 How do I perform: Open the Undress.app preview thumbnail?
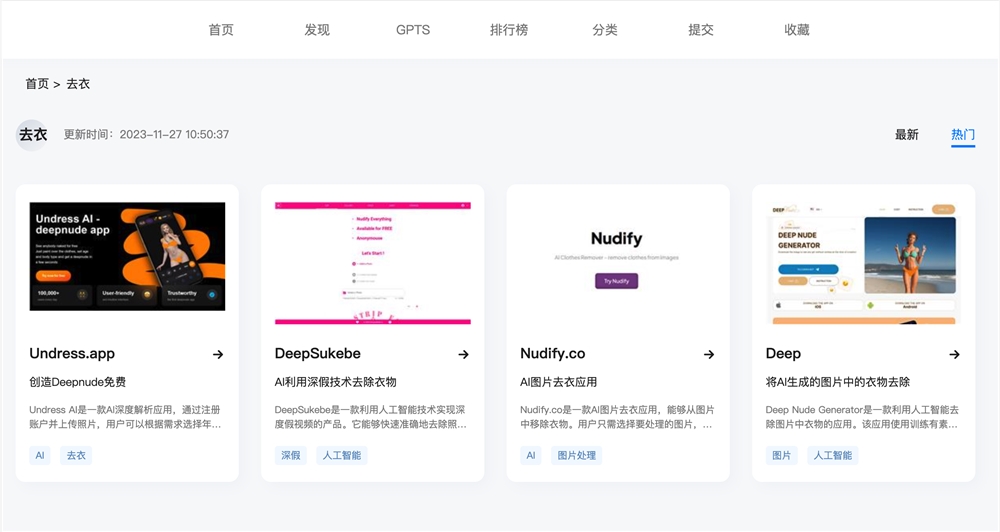click(128, 256)
